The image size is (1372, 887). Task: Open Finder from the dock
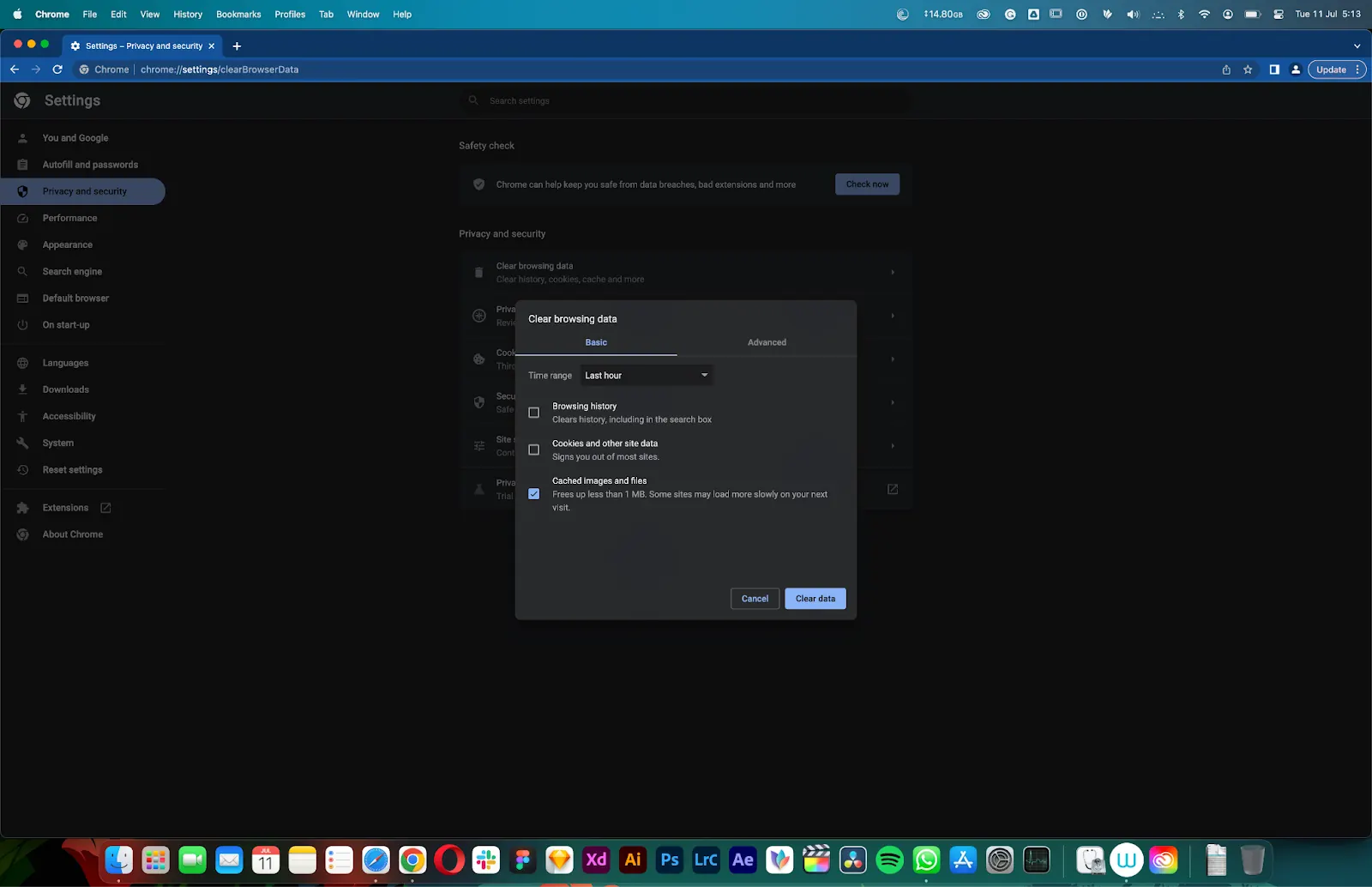(x=118, y=860)
